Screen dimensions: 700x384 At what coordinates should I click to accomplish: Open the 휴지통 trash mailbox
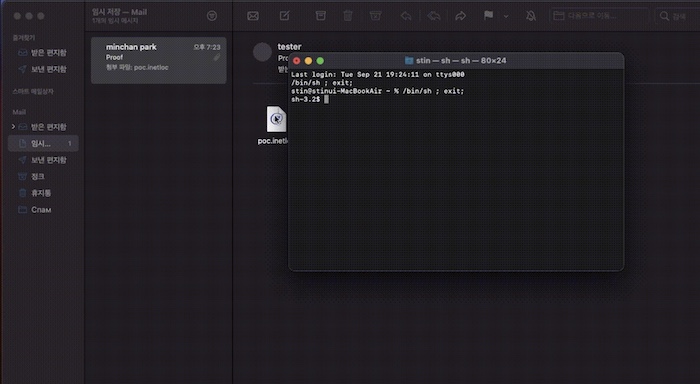click(43, 193)
